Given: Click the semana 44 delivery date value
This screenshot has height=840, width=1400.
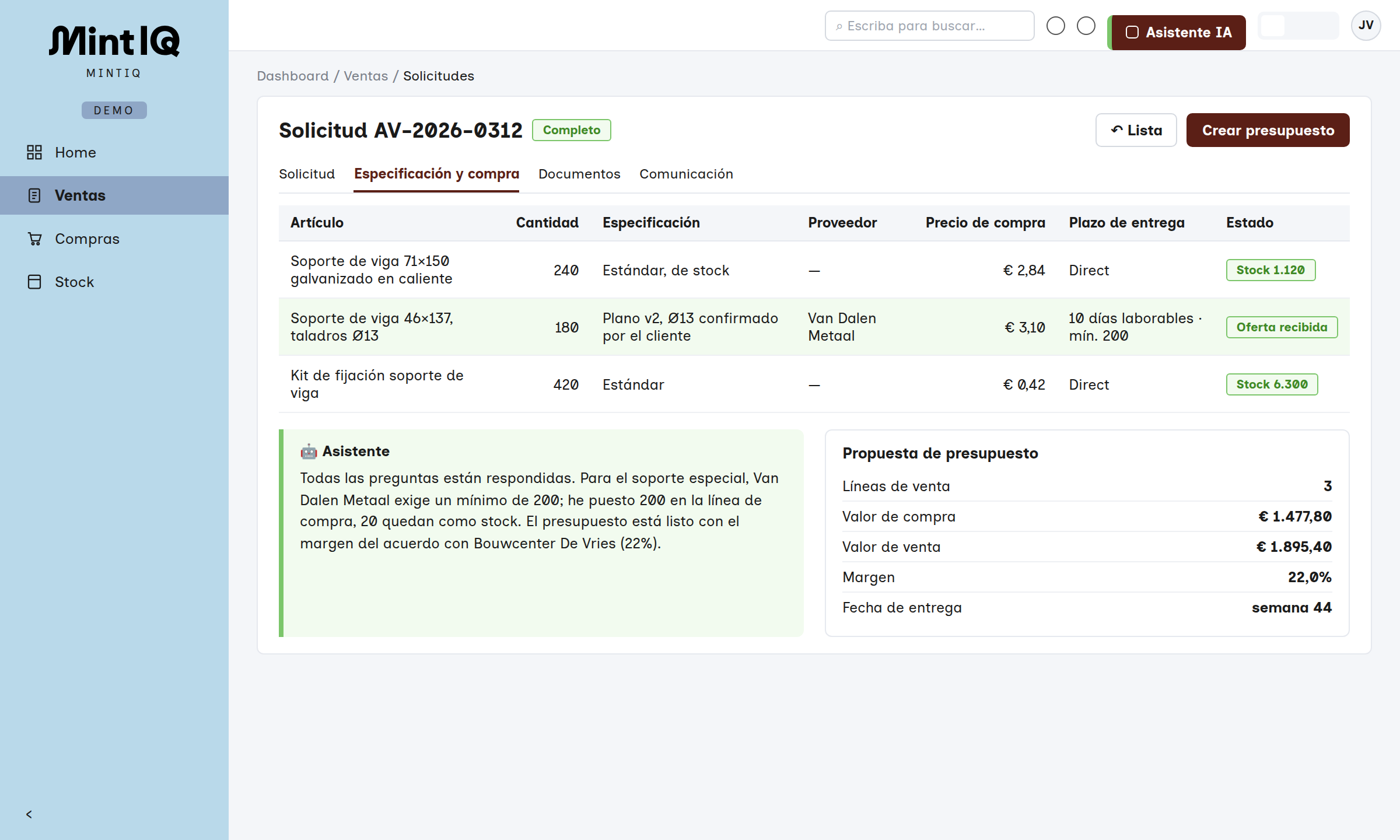Looking at the screenshot, I should 1291,608.
